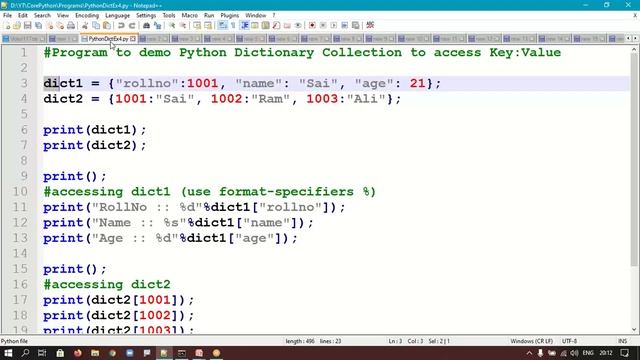This screenshot has width=640, height=360.
Task: Open the Encoding menu
Action: [87, 16]
